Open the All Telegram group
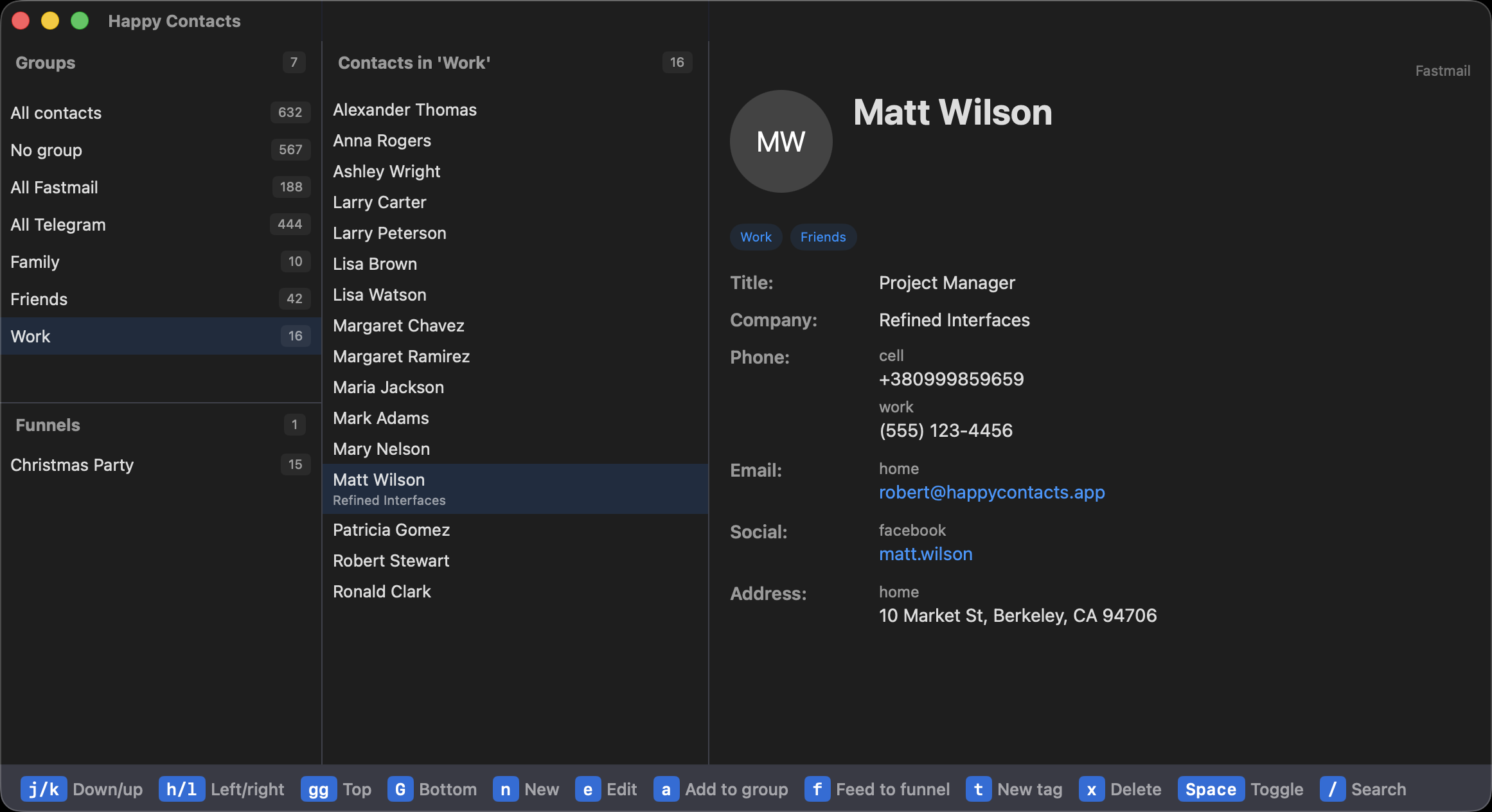 (x=58, y=225)
